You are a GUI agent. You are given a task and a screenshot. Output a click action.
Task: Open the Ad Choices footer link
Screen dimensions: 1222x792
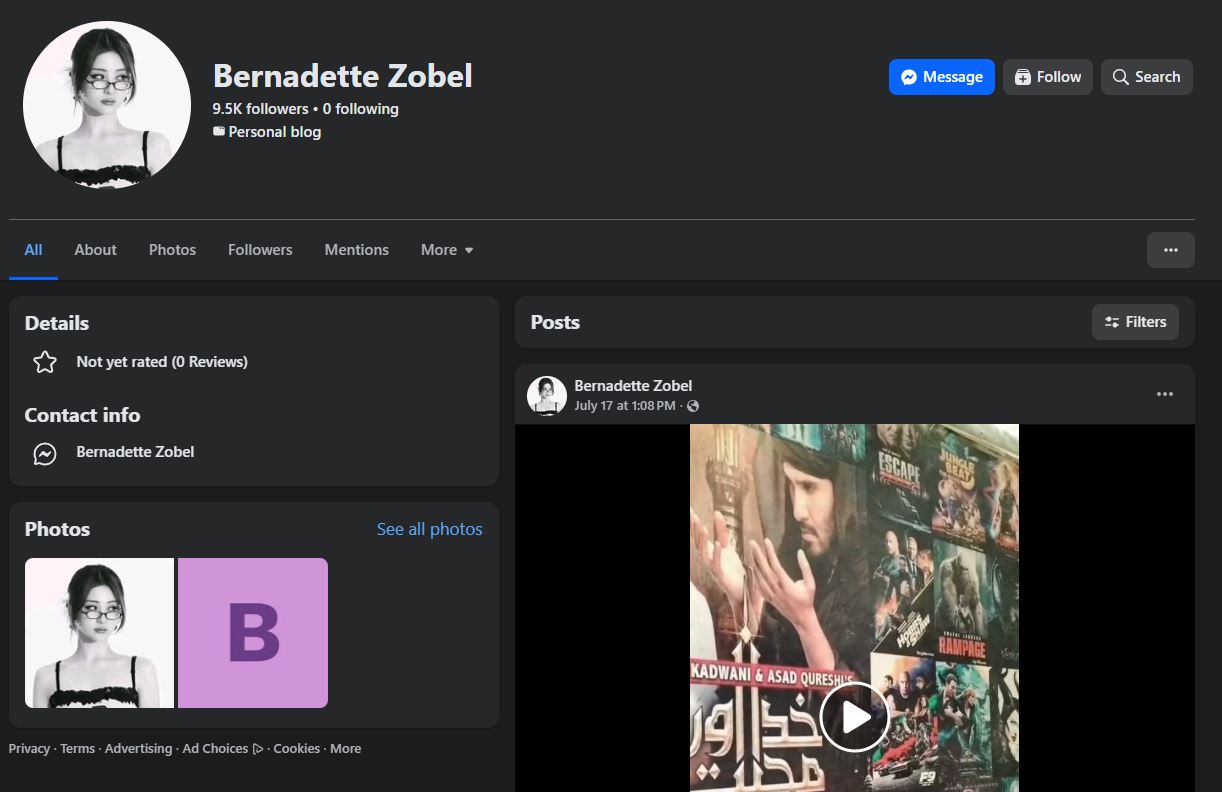(x=222, y=749)
